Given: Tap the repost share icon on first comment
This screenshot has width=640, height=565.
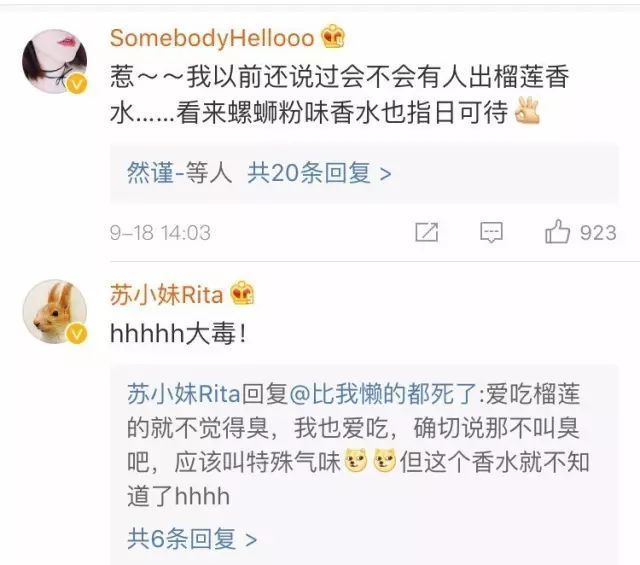Looking at the screenshot, I should point(427,232).
